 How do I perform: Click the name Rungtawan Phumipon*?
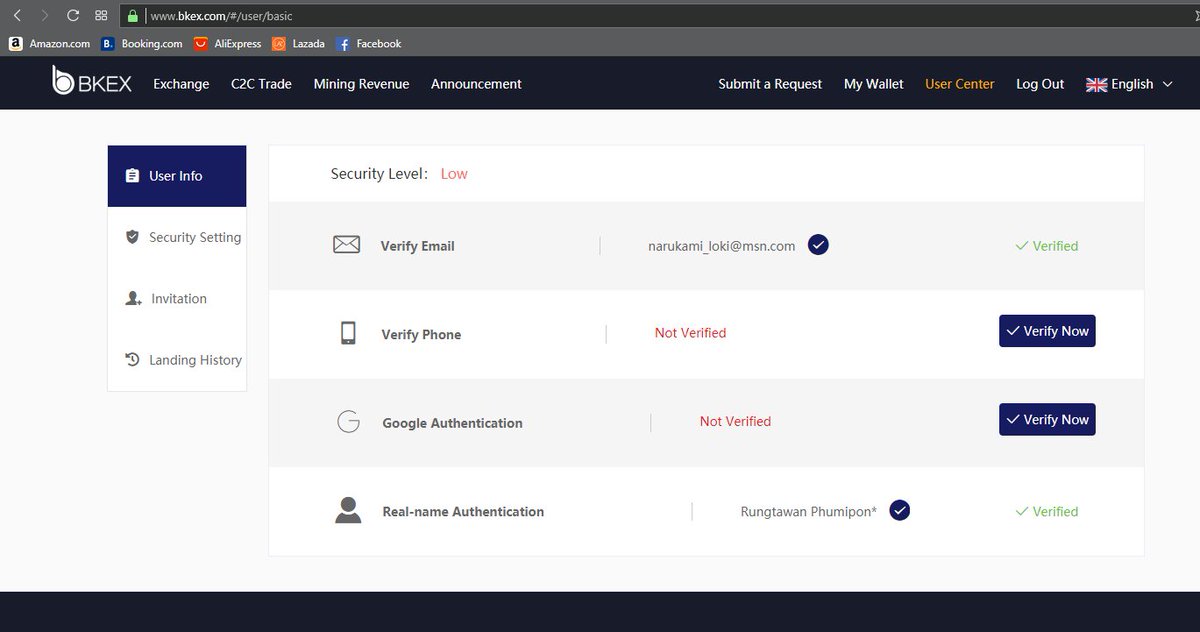coord(809,512)
